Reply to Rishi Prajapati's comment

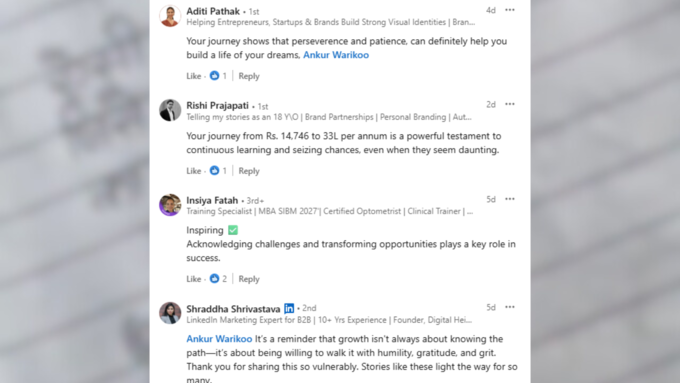coord(249,171)
